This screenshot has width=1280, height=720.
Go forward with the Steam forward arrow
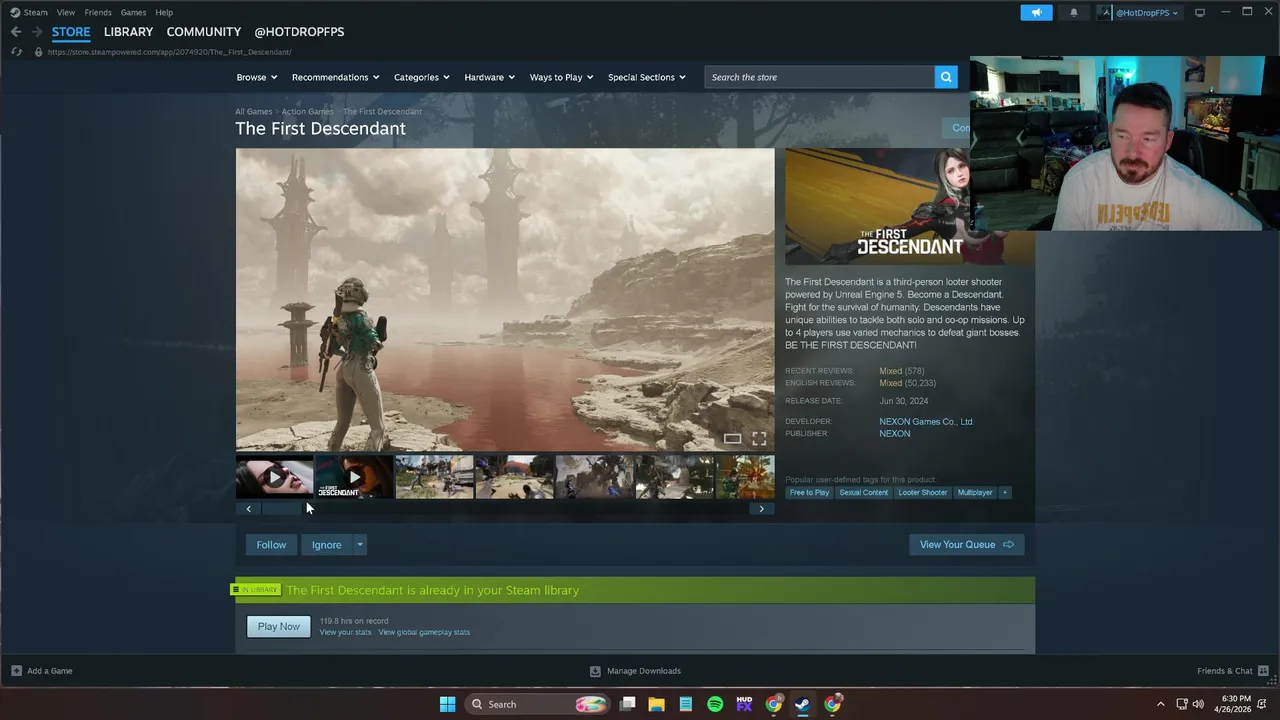click(x=37, y=32)
